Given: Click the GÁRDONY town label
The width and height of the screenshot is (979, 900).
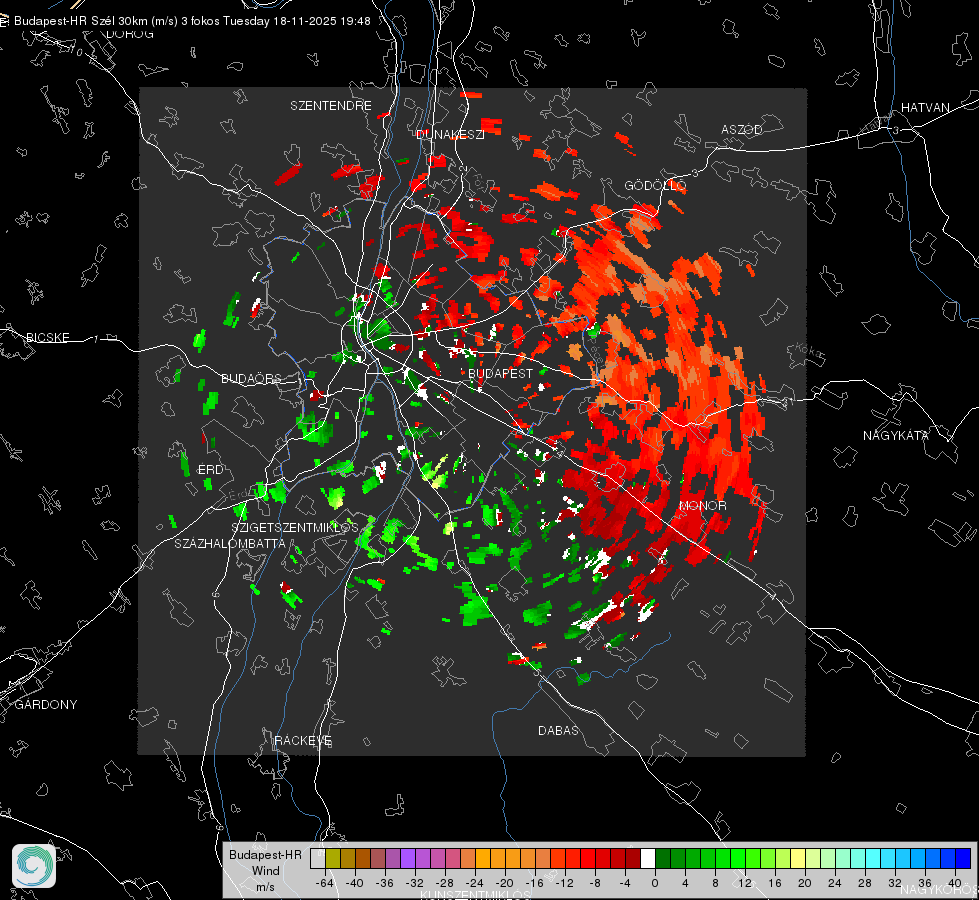Looking at the screenshot, I should coord(46,705).
